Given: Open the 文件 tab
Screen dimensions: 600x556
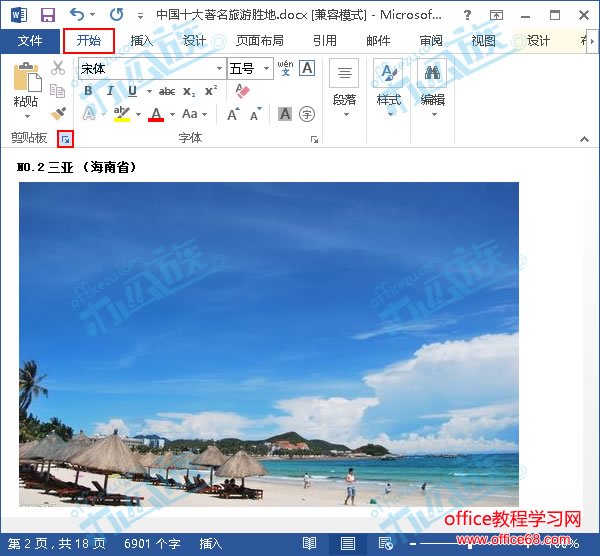Looking at the screenshot, I should (x=30, y=41).
